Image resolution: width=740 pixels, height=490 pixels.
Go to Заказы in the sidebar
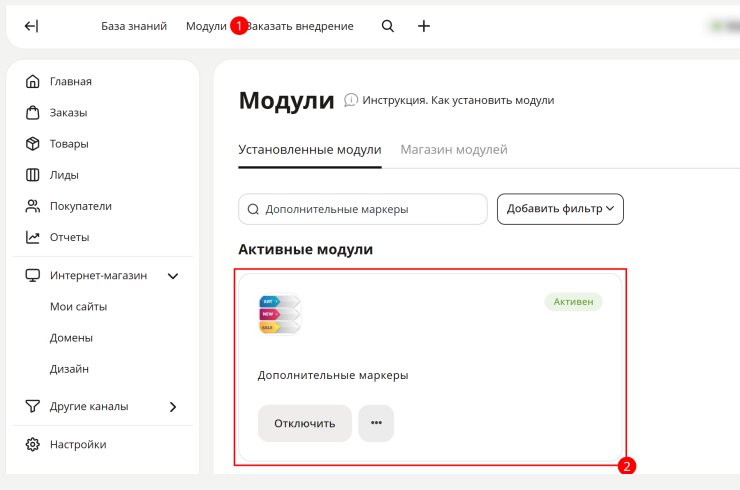tap(68, 112)
